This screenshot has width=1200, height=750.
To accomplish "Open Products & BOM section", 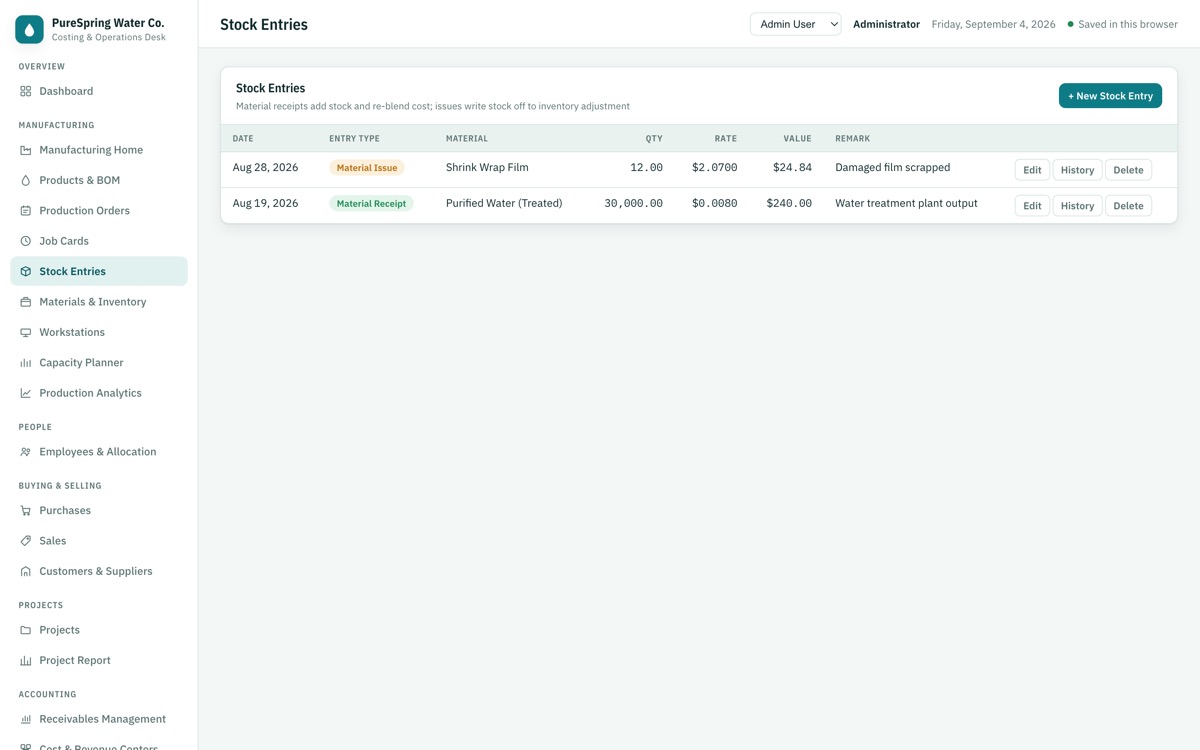I will [99, 180].
